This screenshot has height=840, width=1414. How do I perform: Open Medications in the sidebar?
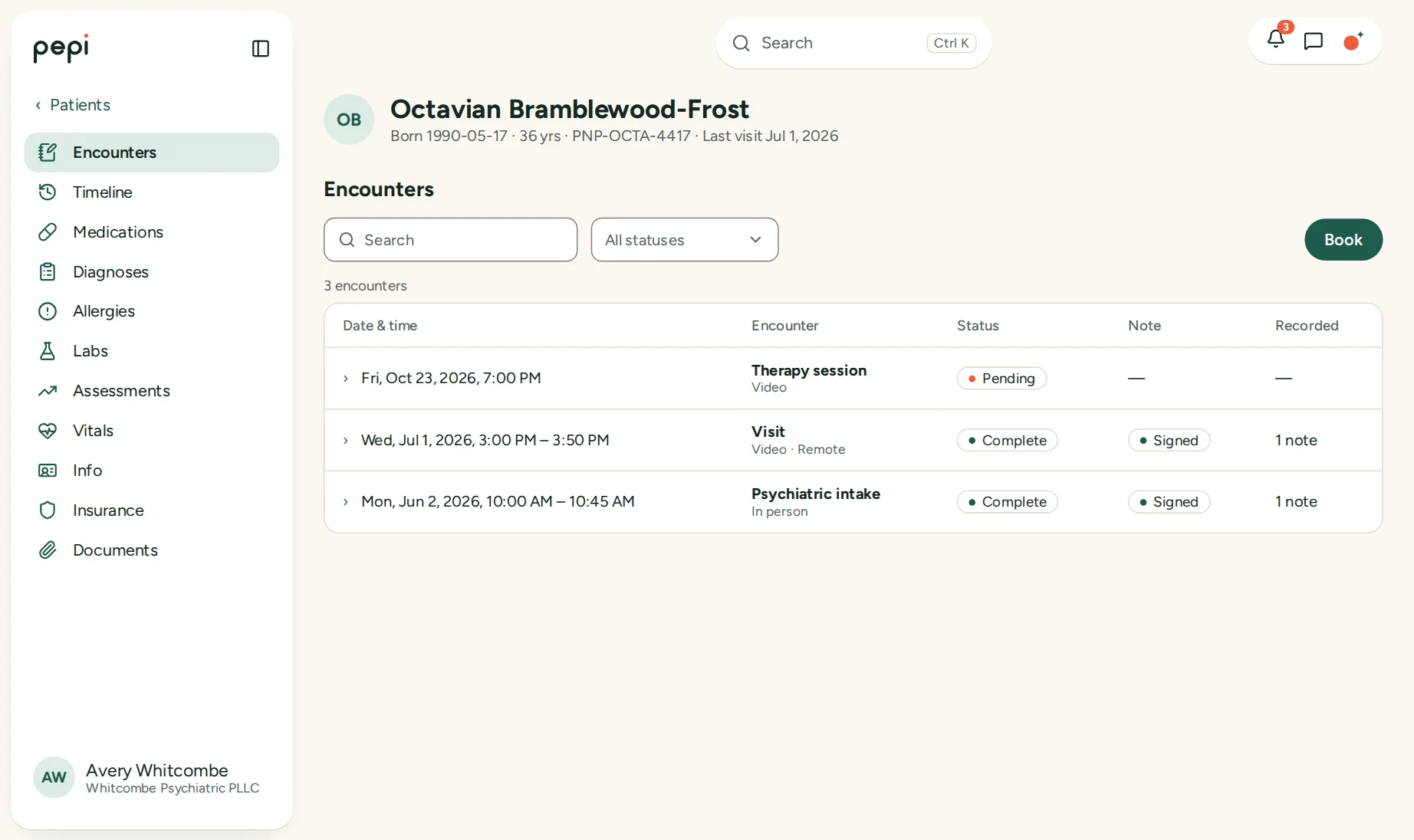(x=152, y=232)
